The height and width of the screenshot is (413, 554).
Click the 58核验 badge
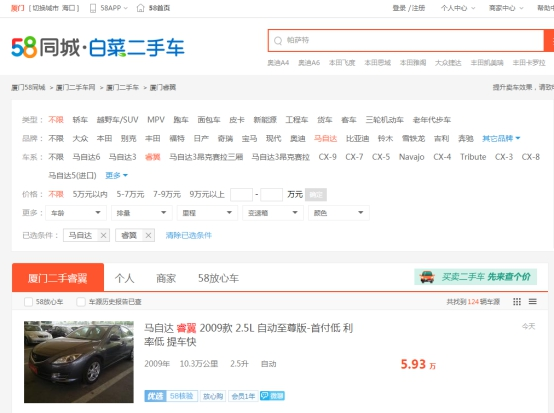coord(182,396)
